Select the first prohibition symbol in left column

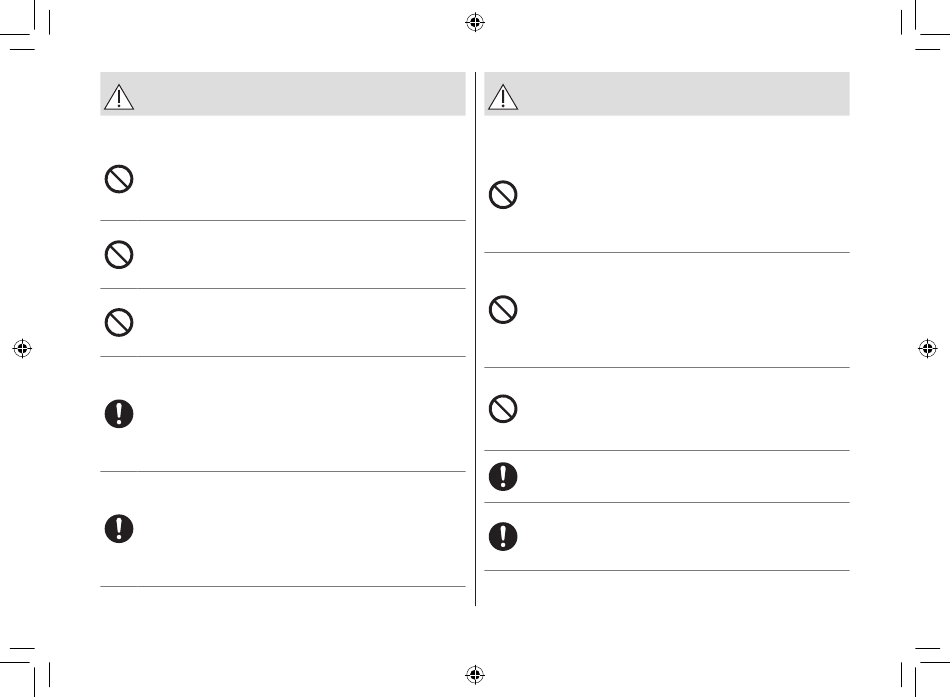(x=119, y=179)
